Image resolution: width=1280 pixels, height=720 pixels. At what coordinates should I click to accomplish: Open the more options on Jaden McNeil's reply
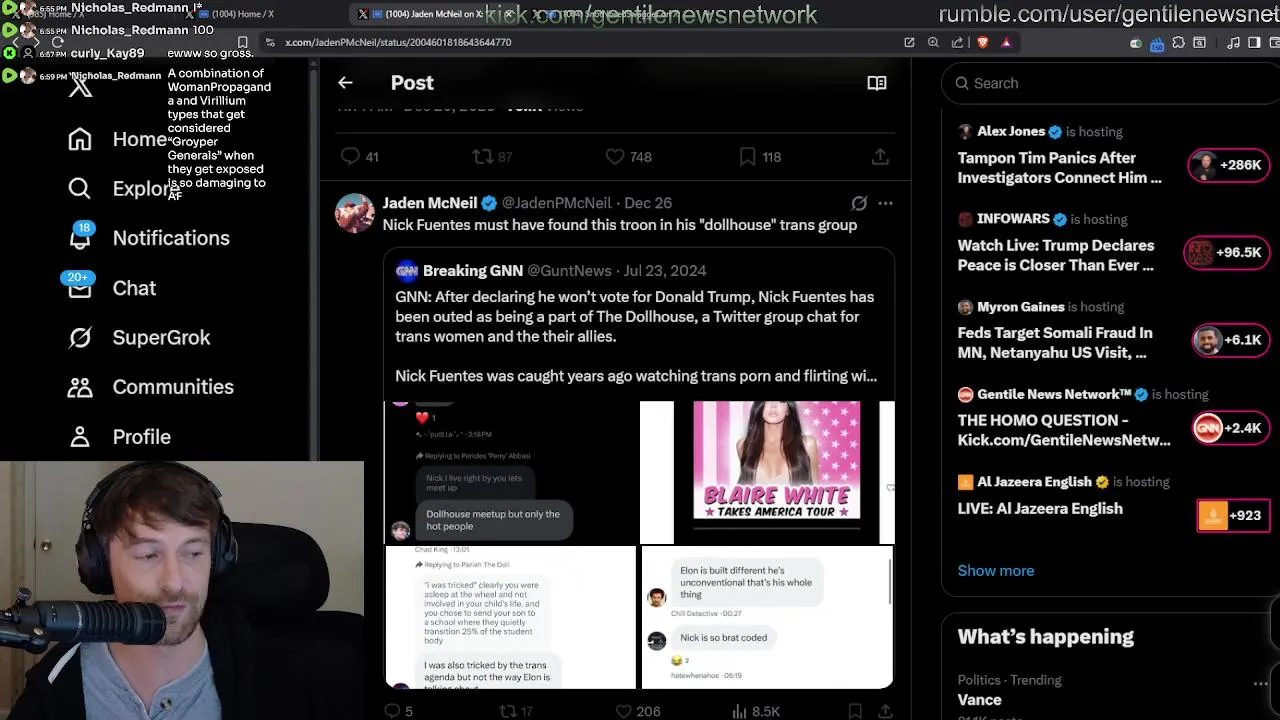coord(885,203)
